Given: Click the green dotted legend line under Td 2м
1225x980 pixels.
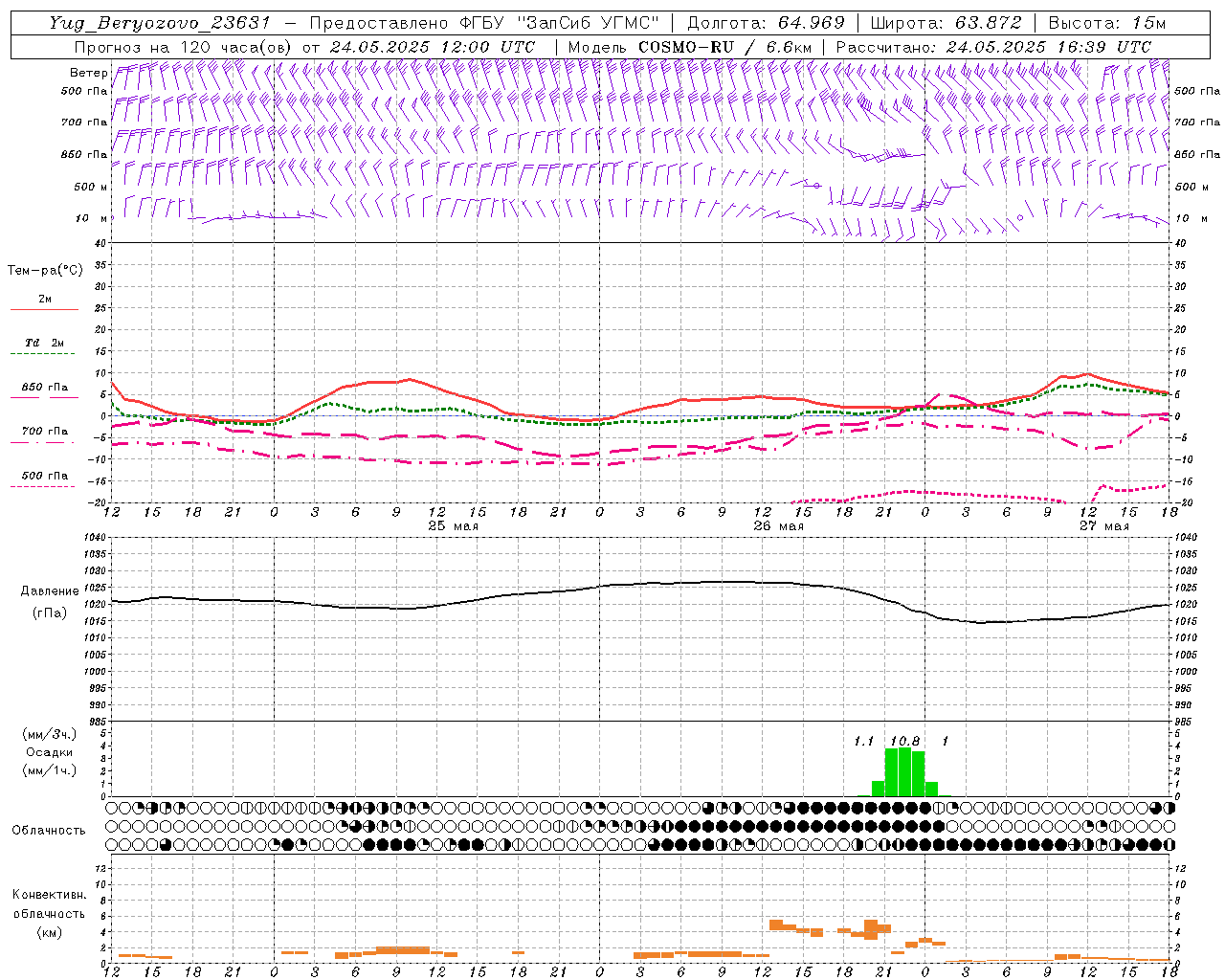Looking at the screenshot, I should [42, 354].
